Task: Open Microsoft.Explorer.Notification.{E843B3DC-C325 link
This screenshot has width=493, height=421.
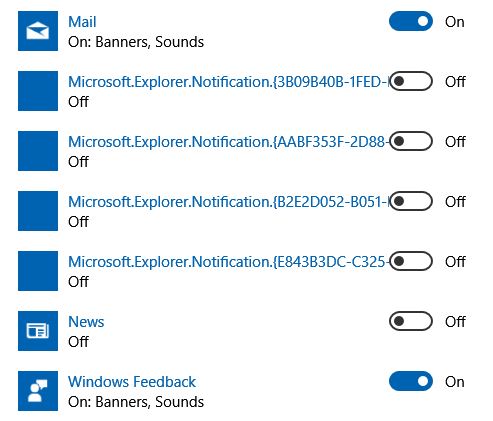Action: click(x=228, y=262)
